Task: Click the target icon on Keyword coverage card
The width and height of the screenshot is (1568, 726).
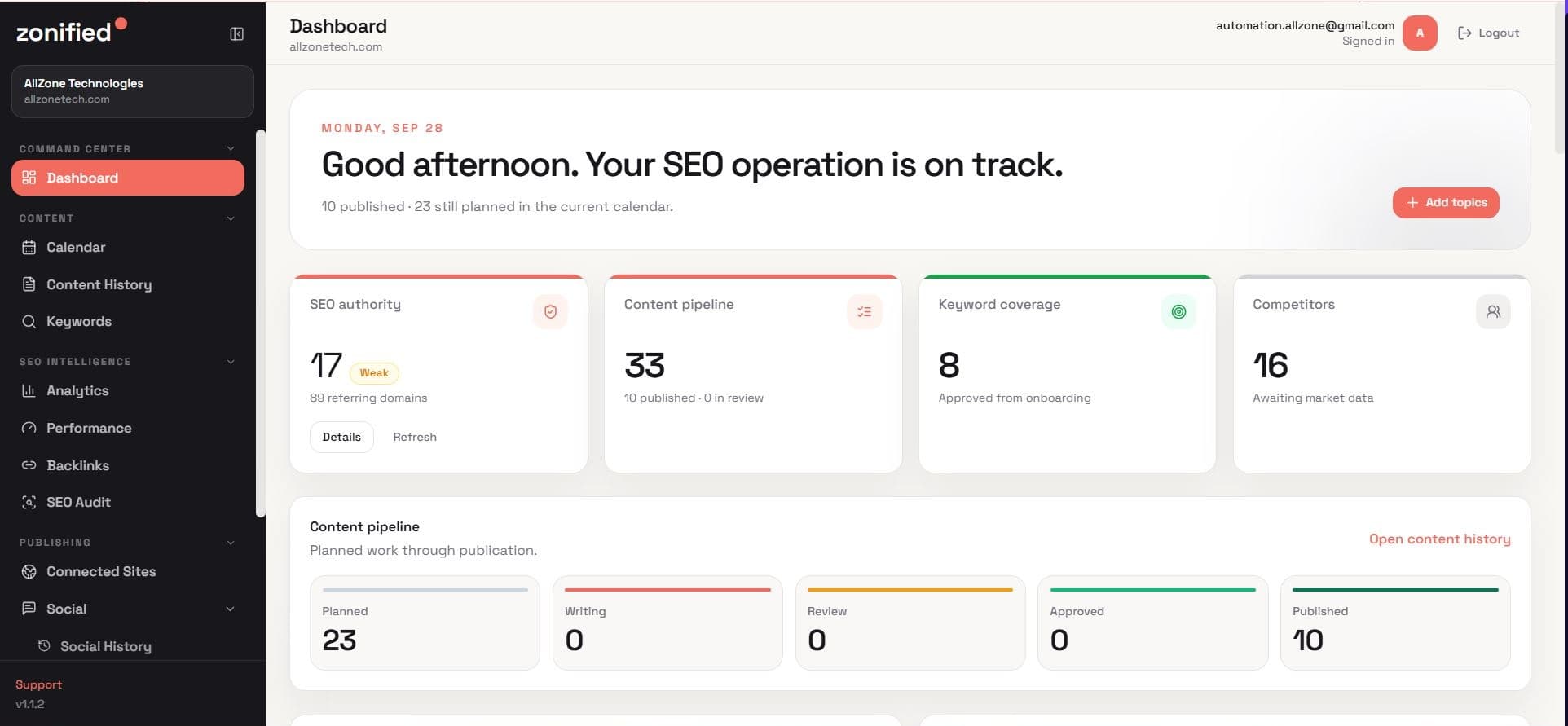Action: point(1178,311)
